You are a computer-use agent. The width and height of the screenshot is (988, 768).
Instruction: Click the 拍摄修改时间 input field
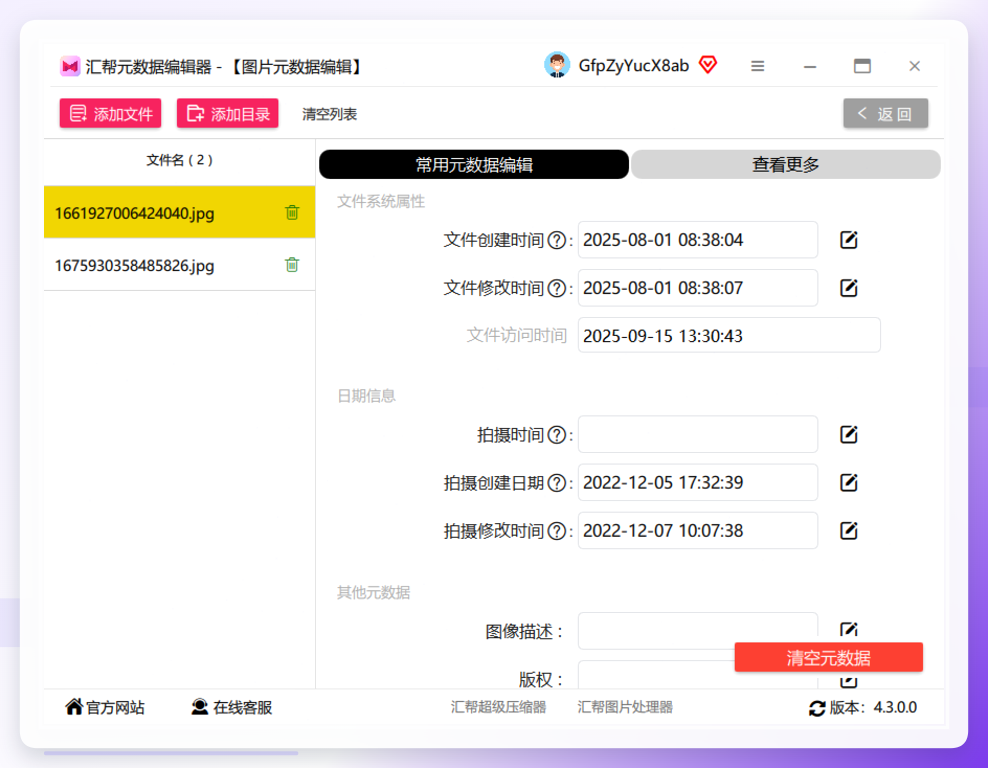698,530
